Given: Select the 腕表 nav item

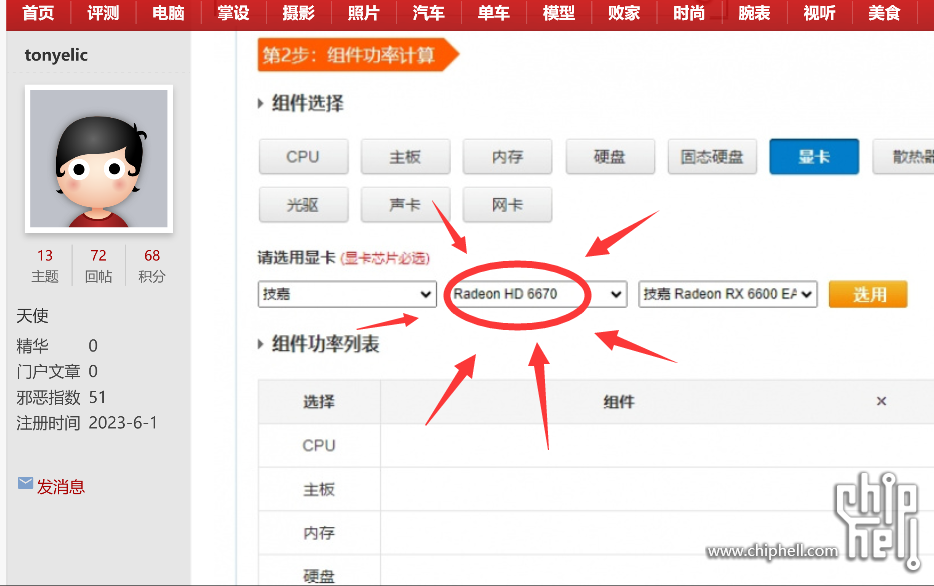Looking at the screenshot, I should (754, 13).
